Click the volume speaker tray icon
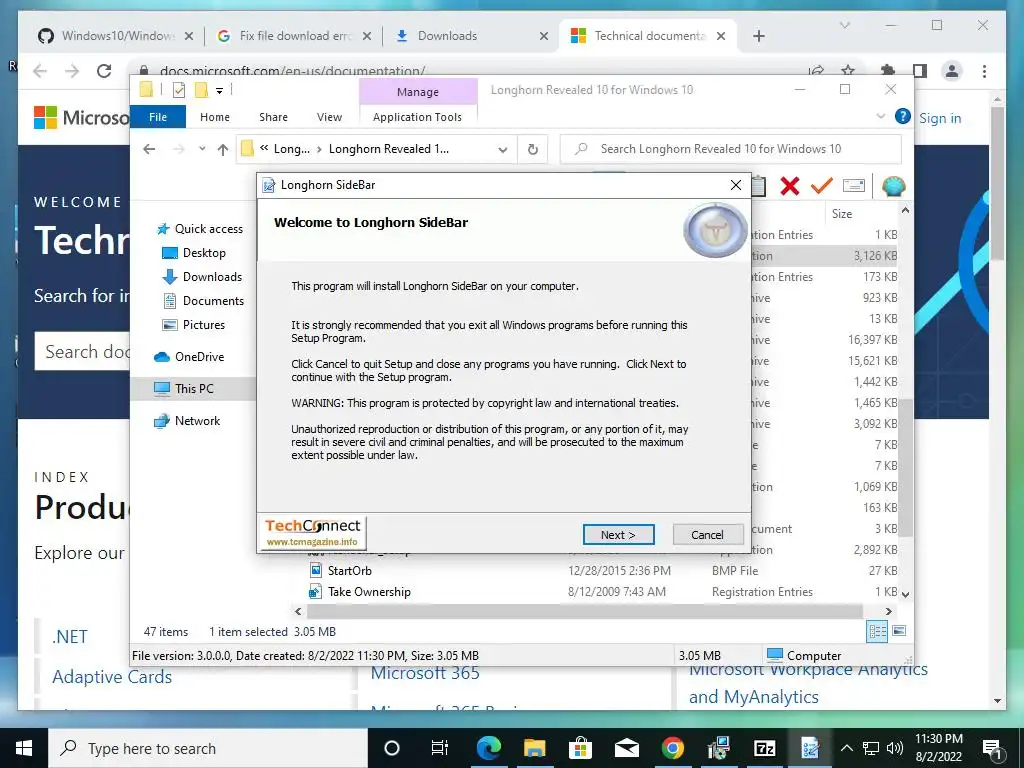The width and height of the screenshot is (1024, 768). click(x=895, y=748)
